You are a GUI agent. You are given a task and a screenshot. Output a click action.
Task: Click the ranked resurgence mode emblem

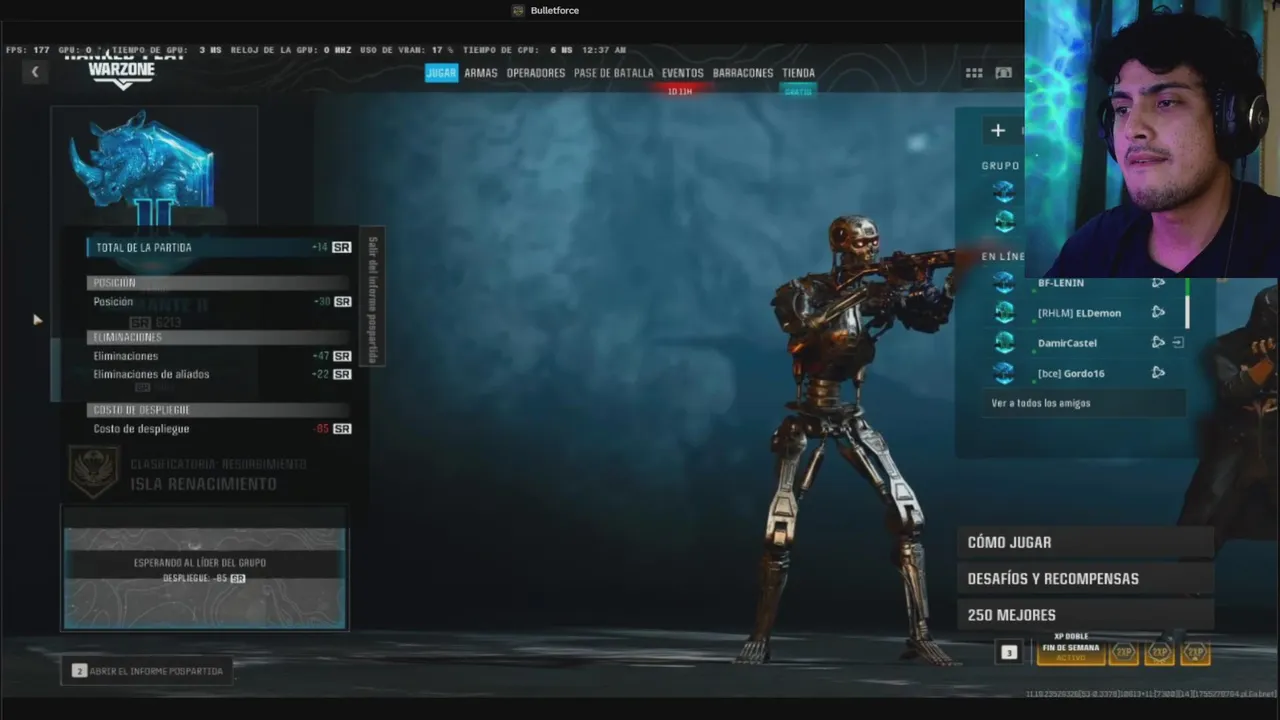click(x=95, y=473)
